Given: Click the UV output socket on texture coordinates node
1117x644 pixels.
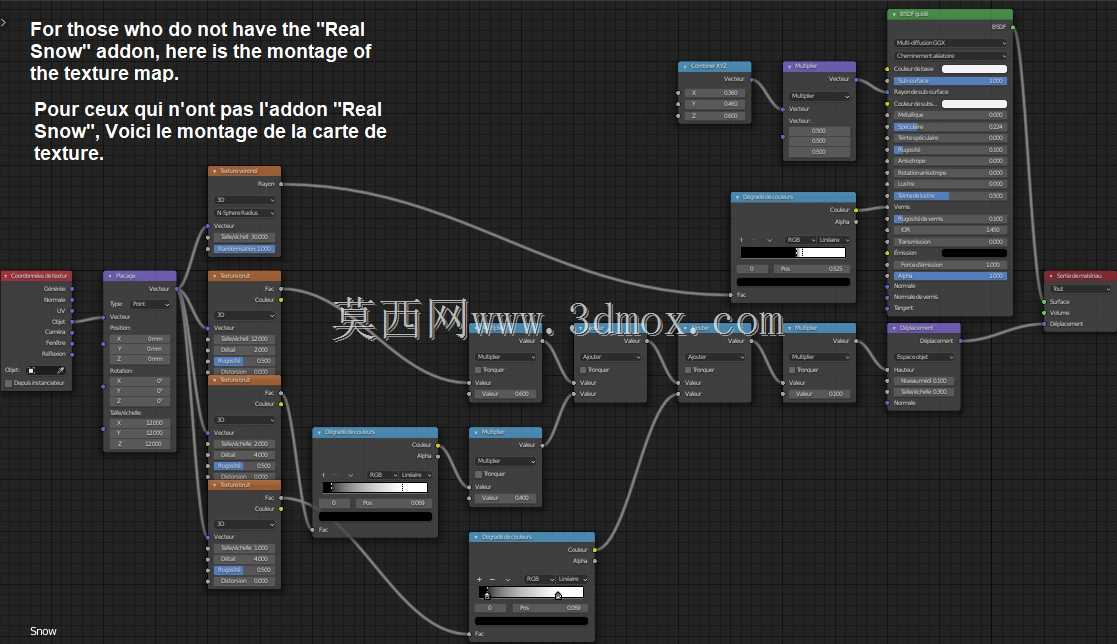Looking at the screenshot, I should click(x=72, y=311).
